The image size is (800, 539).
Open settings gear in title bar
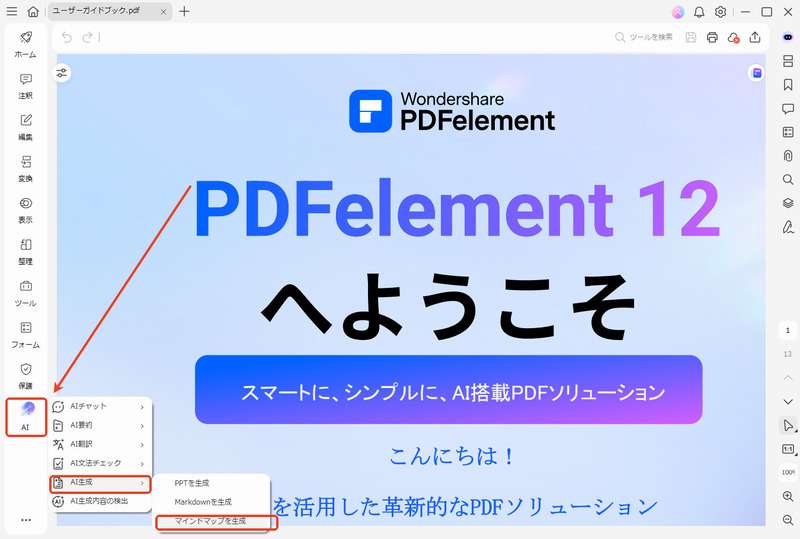pos(720,12)
